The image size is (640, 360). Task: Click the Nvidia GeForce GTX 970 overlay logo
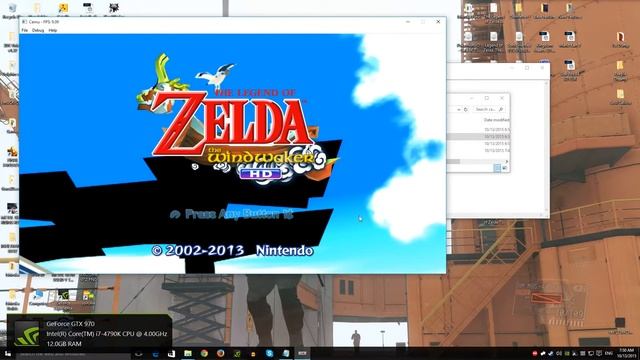click(27, 334)
